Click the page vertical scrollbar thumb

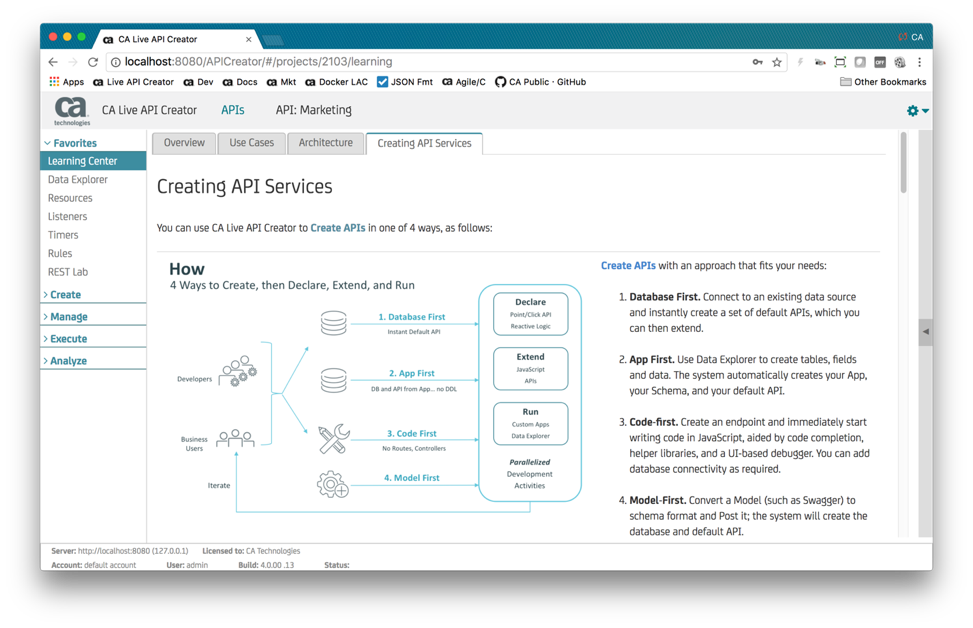tap(904, 163)
